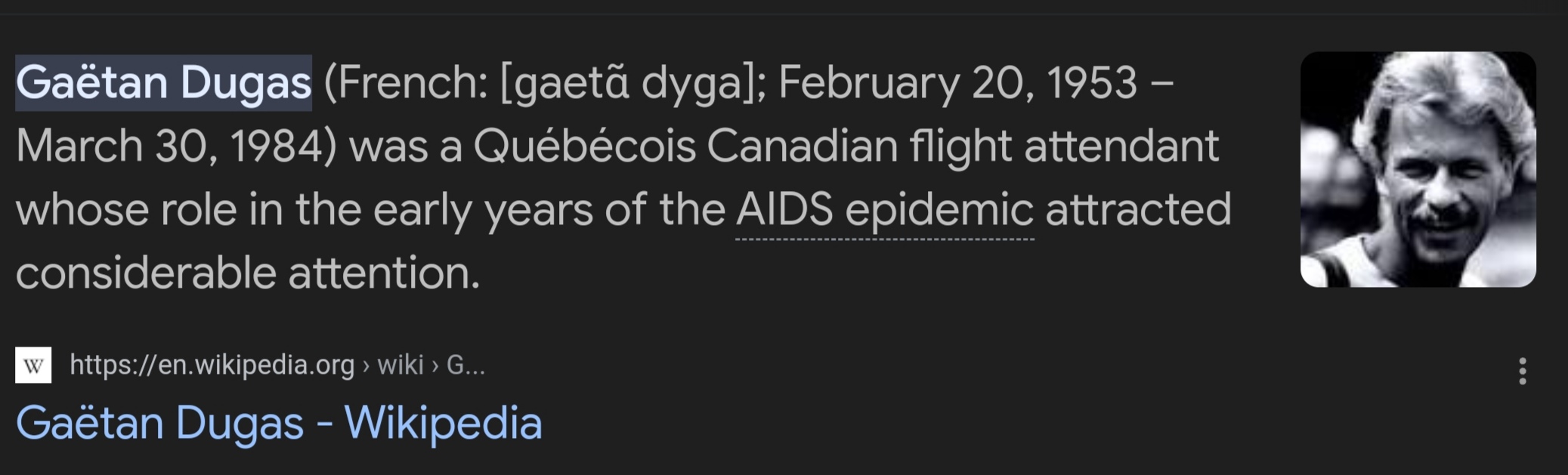Open the black-and-white thumbnail photo
This screenshot has width=1568, height=475.
point(1418,169)
